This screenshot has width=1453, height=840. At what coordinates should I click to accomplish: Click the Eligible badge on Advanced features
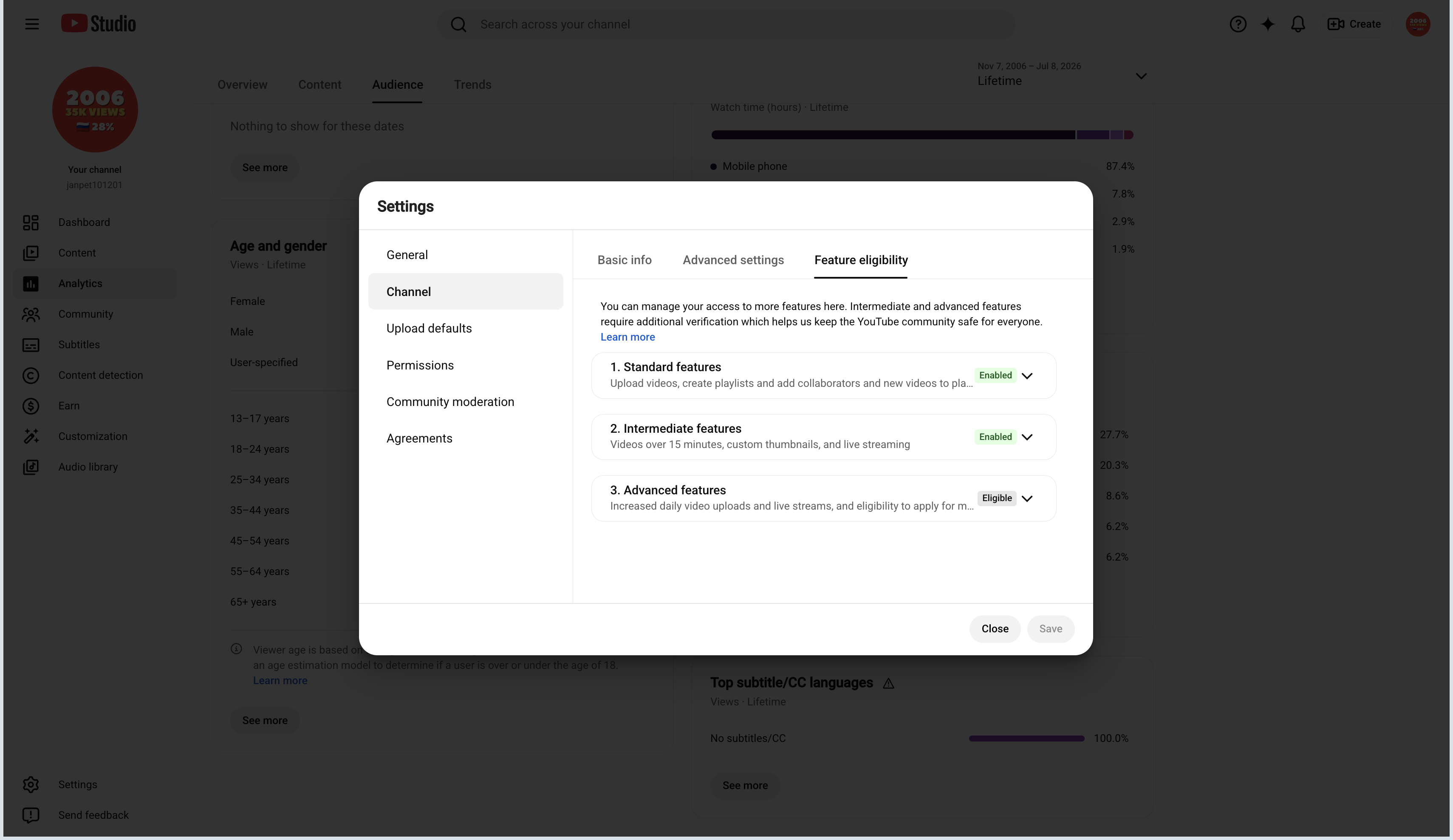click(996, 498)
